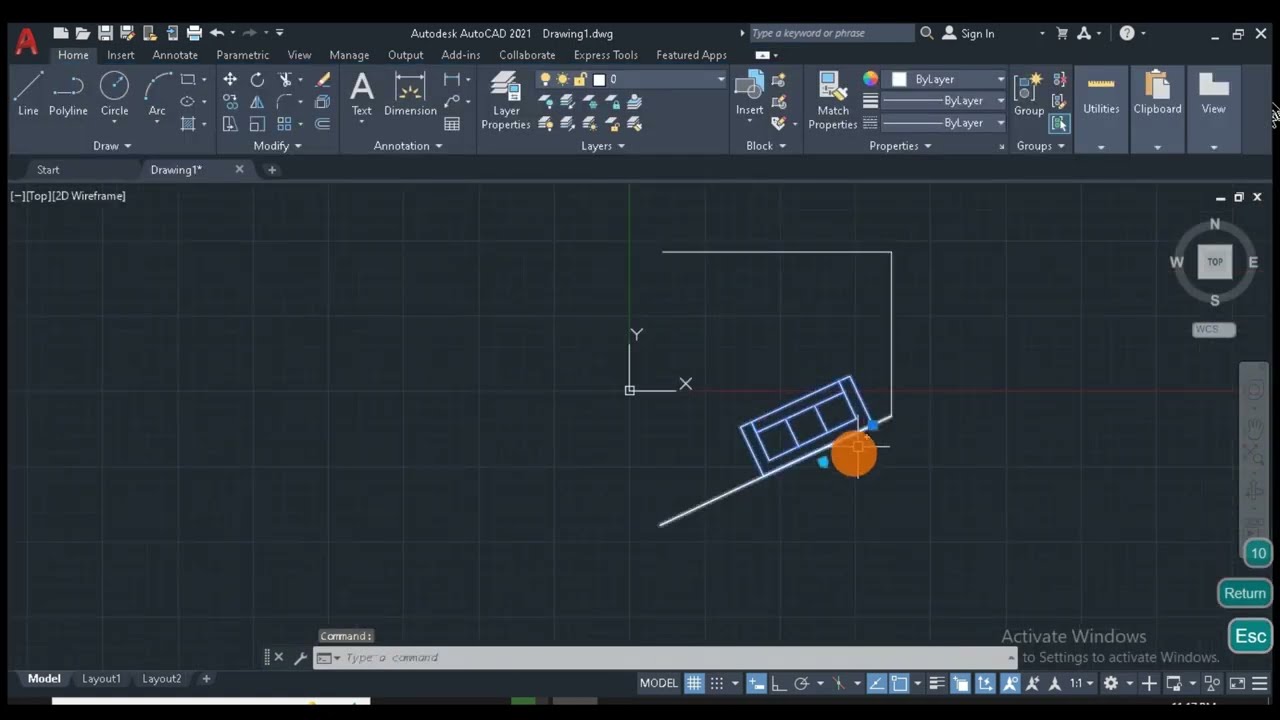
Task: Toggle snap mode dots in status bar
Action: (x=717, y=684)
